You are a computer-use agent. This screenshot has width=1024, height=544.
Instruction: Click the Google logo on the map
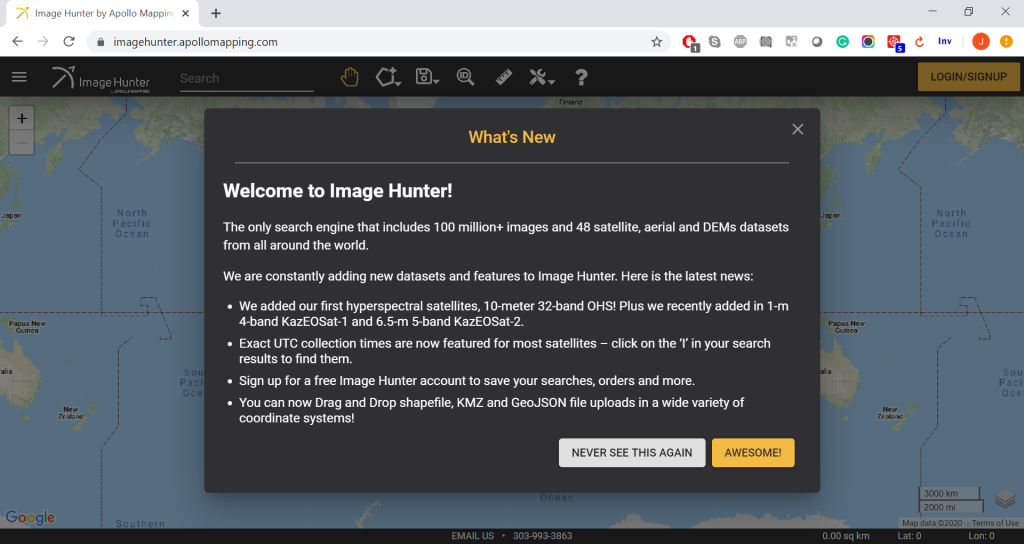tap(30, 517)
